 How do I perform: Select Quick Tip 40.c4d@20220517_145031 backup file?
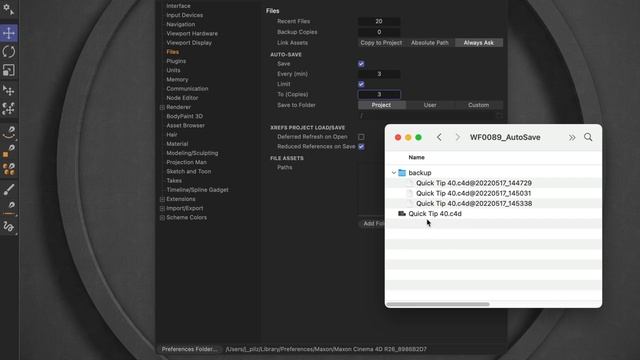[473, 193]
